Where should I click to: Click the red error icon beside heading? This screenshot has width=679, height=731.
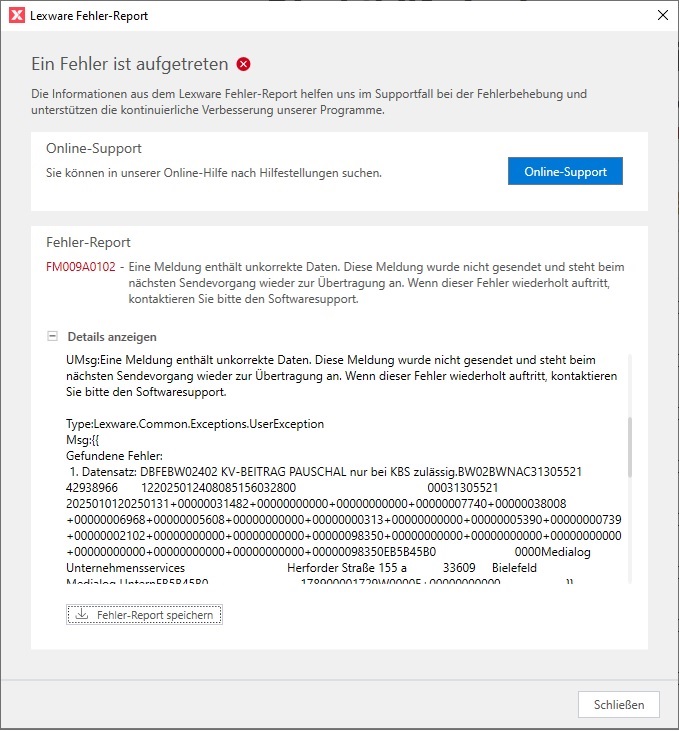(x=243, y=64)
